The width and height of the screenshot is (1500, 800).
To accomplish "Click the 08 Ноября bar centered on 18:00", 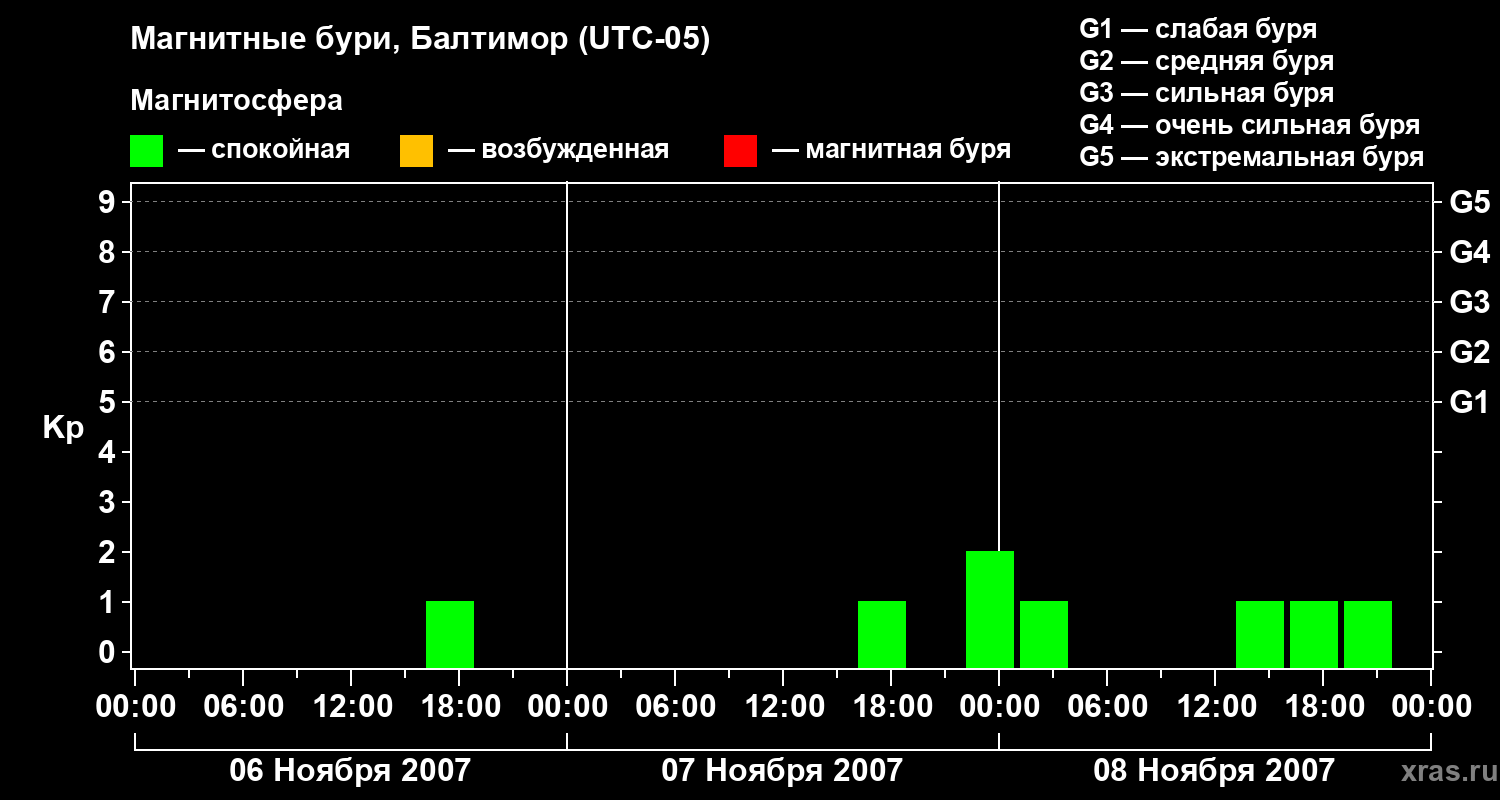I will click(x=1314, y=634).
